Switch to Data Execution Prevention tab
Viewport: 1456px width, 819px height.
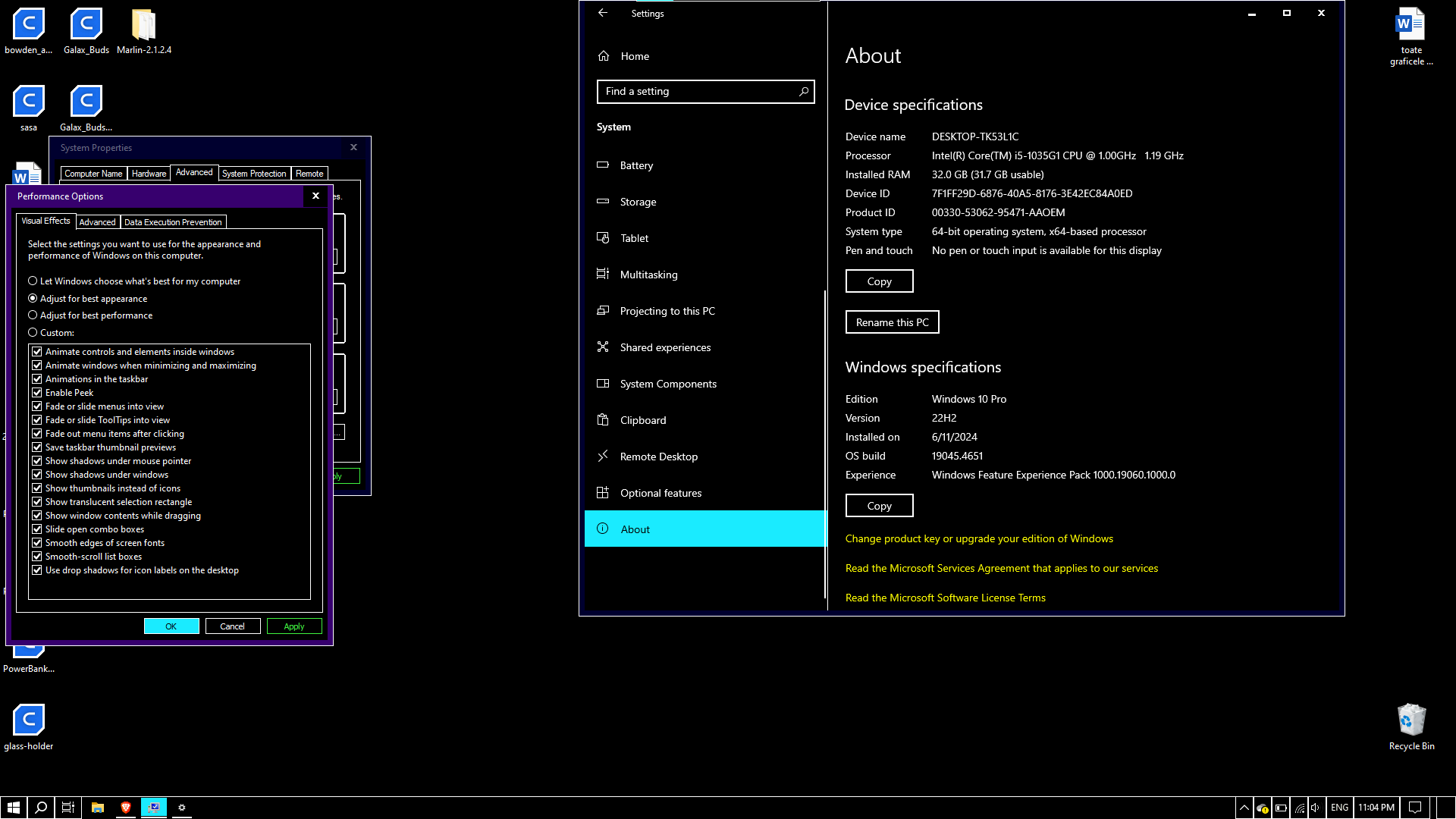pyautogui.click(x=173, y=221)
